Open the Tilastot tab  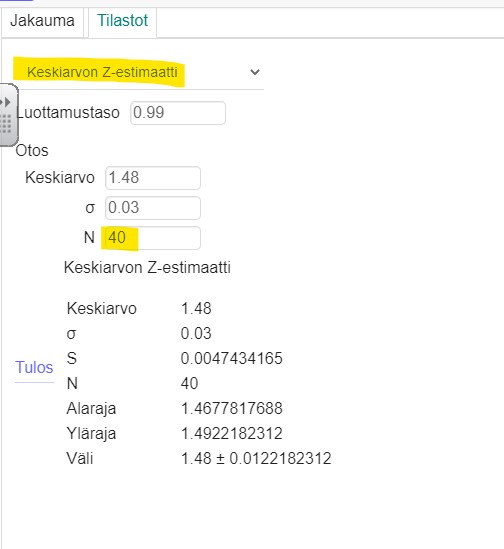(x=123, y=21)
